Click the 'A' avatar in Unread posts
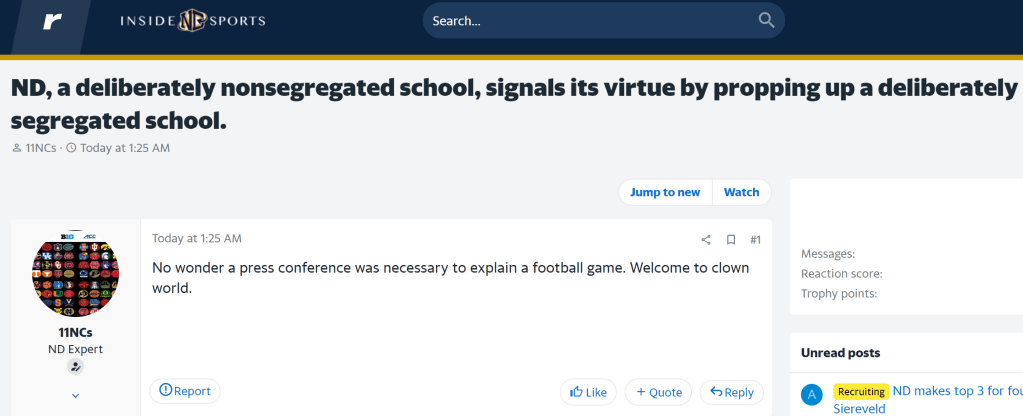 [813, 395]
